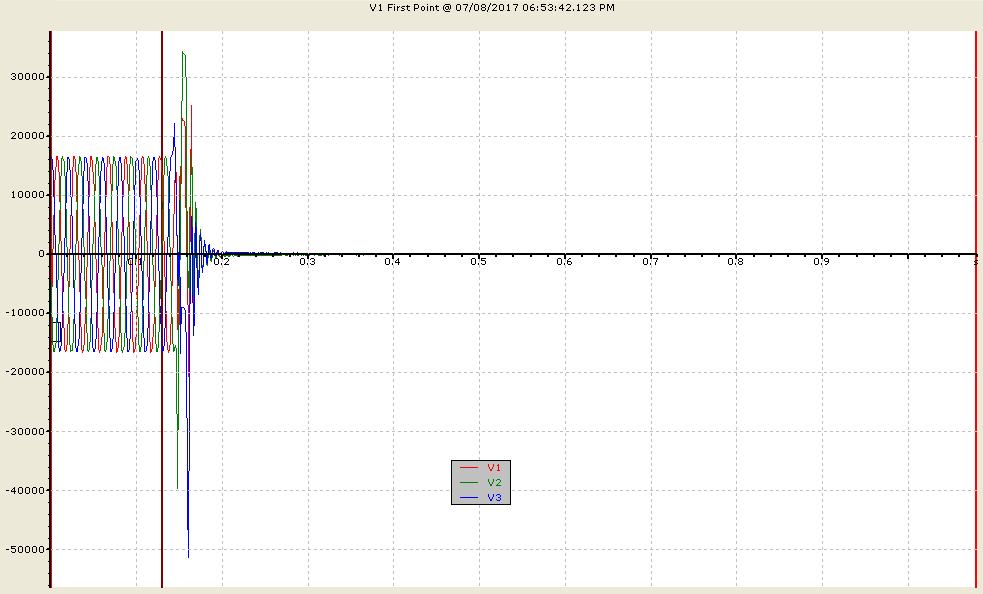Click the 0.5 x-axis tick label

[478, 262]
